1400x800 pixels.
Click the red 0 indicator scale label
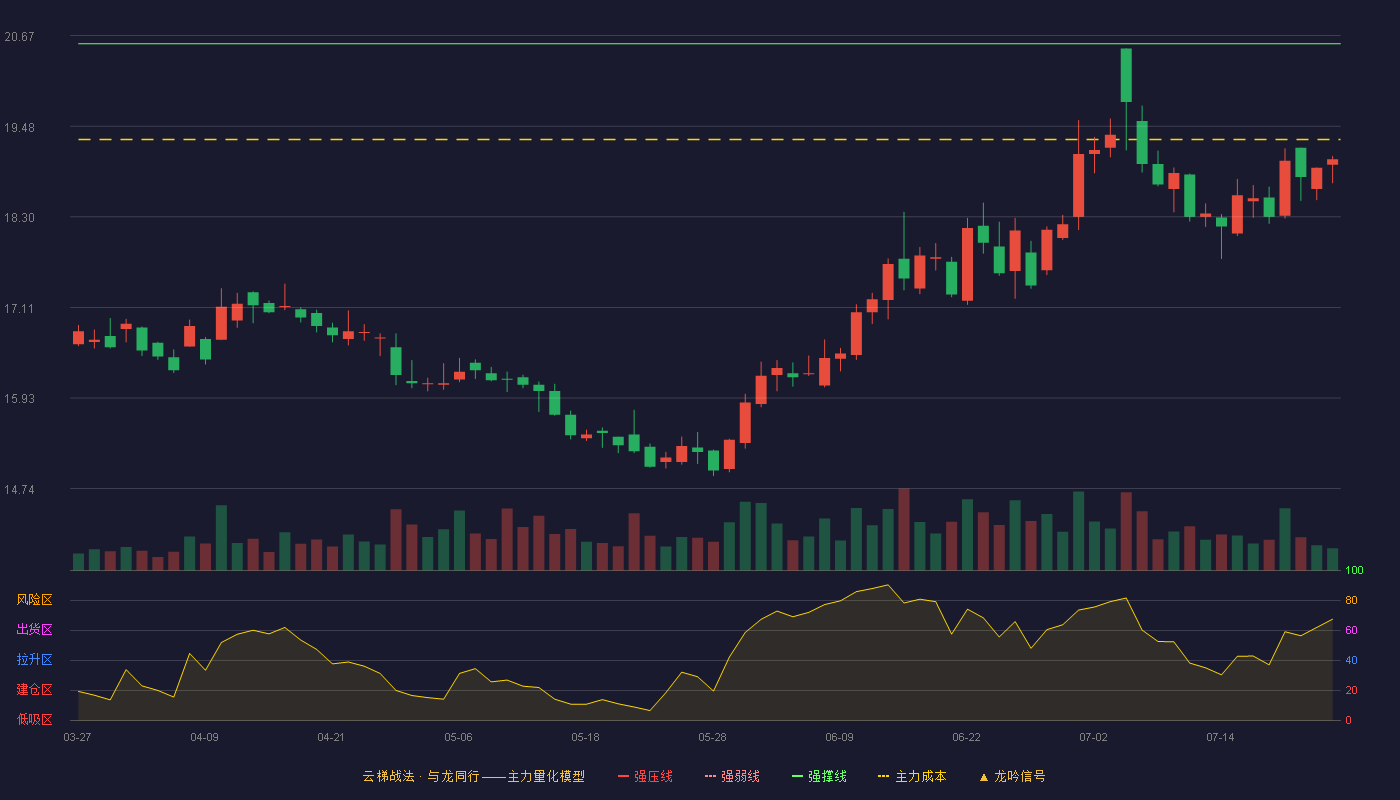pos(1348,720)
